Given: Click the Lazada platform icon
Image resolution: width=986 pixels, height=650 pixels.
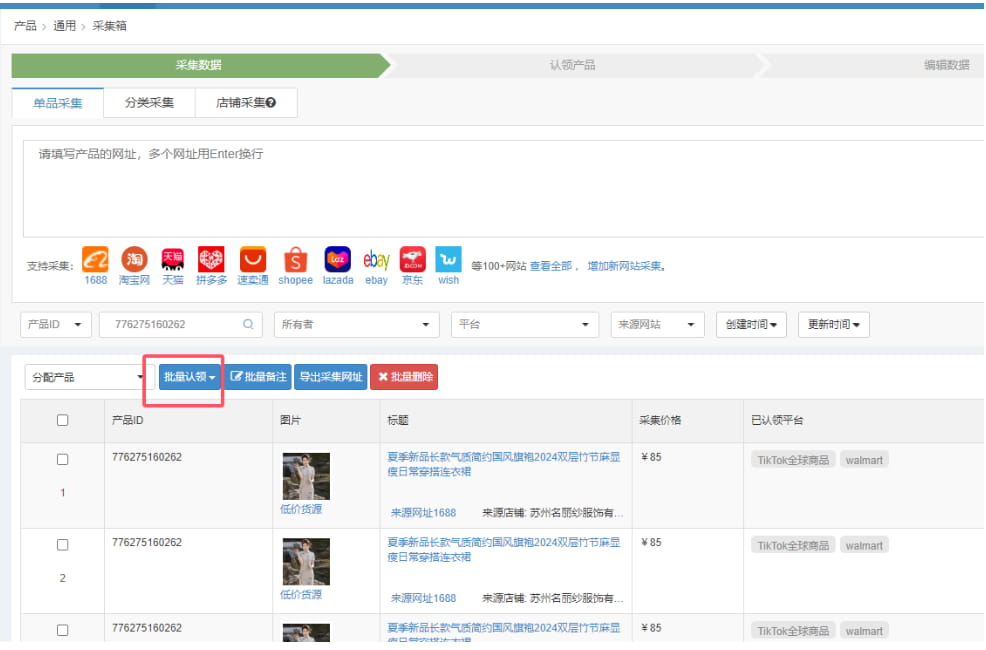Looking at the screenshot, I should pyautogui.click(x=338, y=260).
